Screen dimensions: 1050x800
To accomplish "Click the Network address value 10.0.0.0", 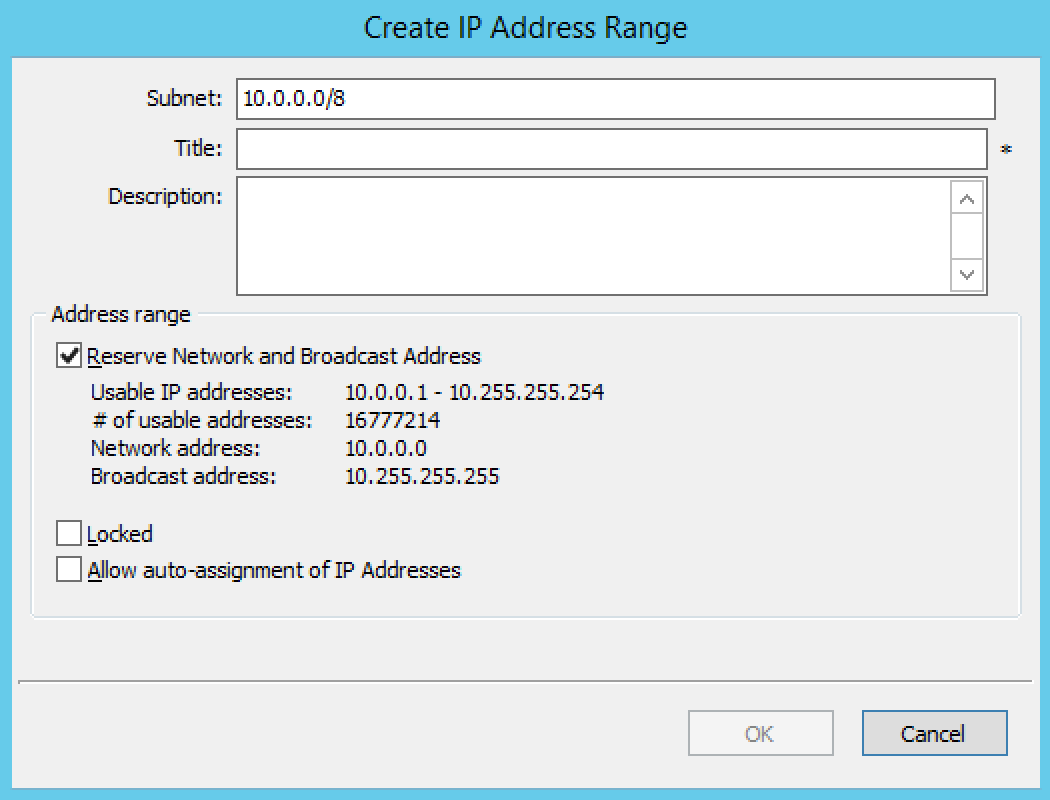I will pyautogui.click(x=385, y=448).
